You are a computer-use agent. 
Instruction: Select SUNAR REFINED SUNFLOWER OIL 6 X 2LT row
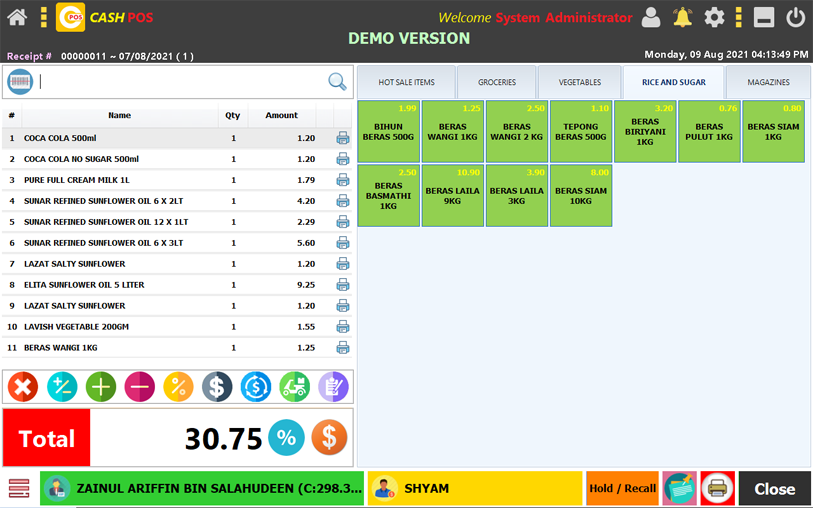tap(177, 201)
